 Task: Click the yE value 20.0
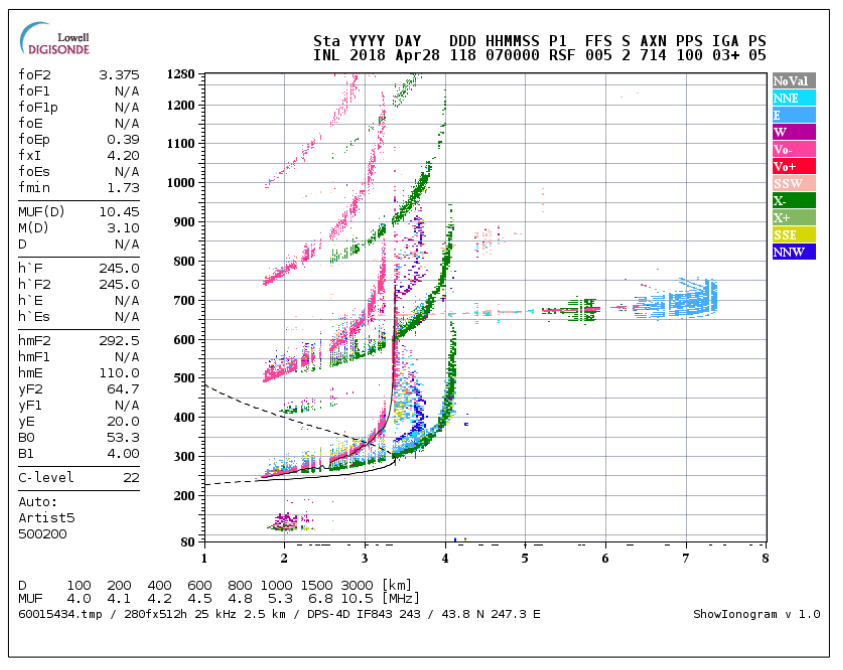pyautogui.click(x=123, y=422)
